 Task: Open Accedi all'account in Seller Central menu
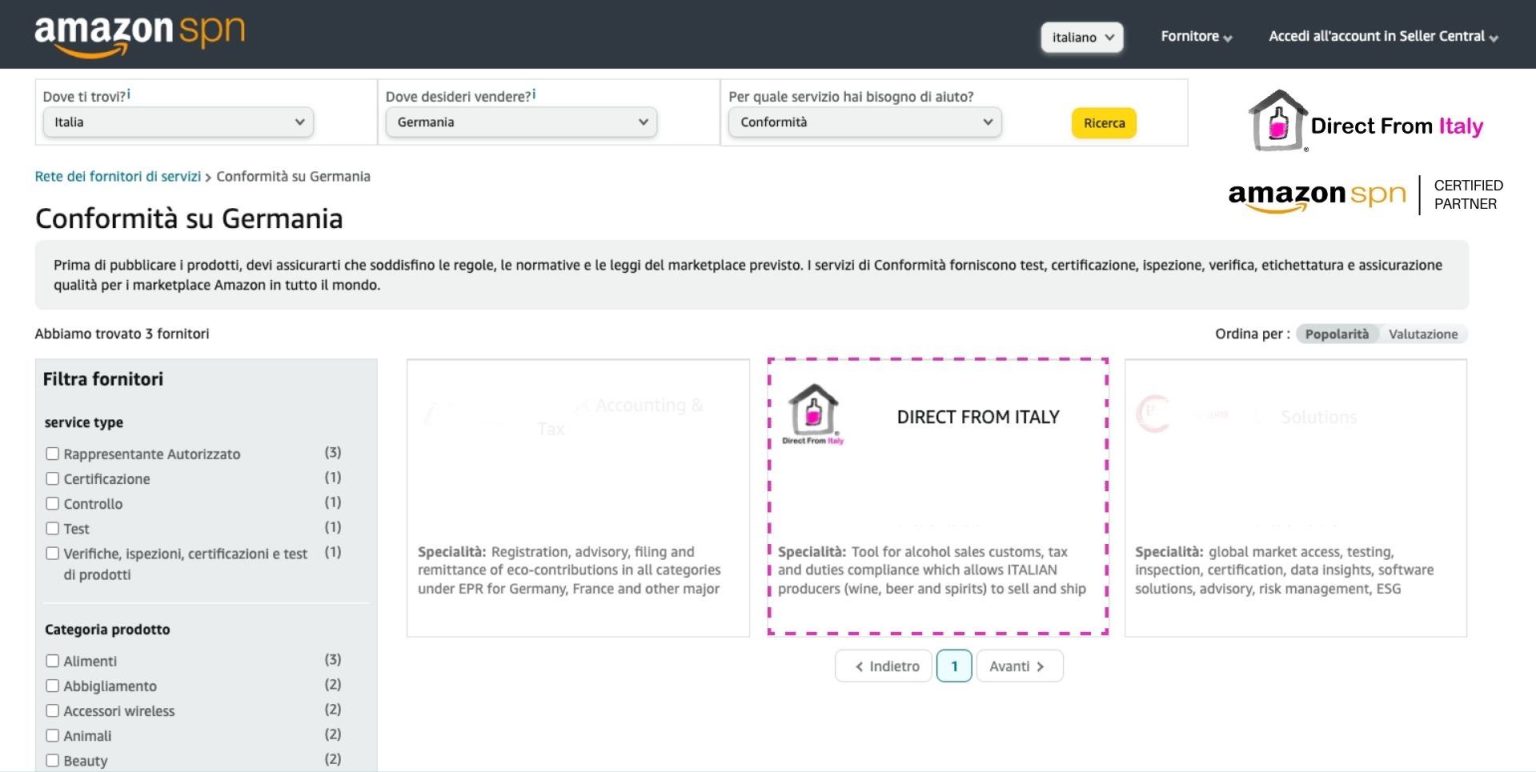pyautogui.click(x=1383, y=37)
